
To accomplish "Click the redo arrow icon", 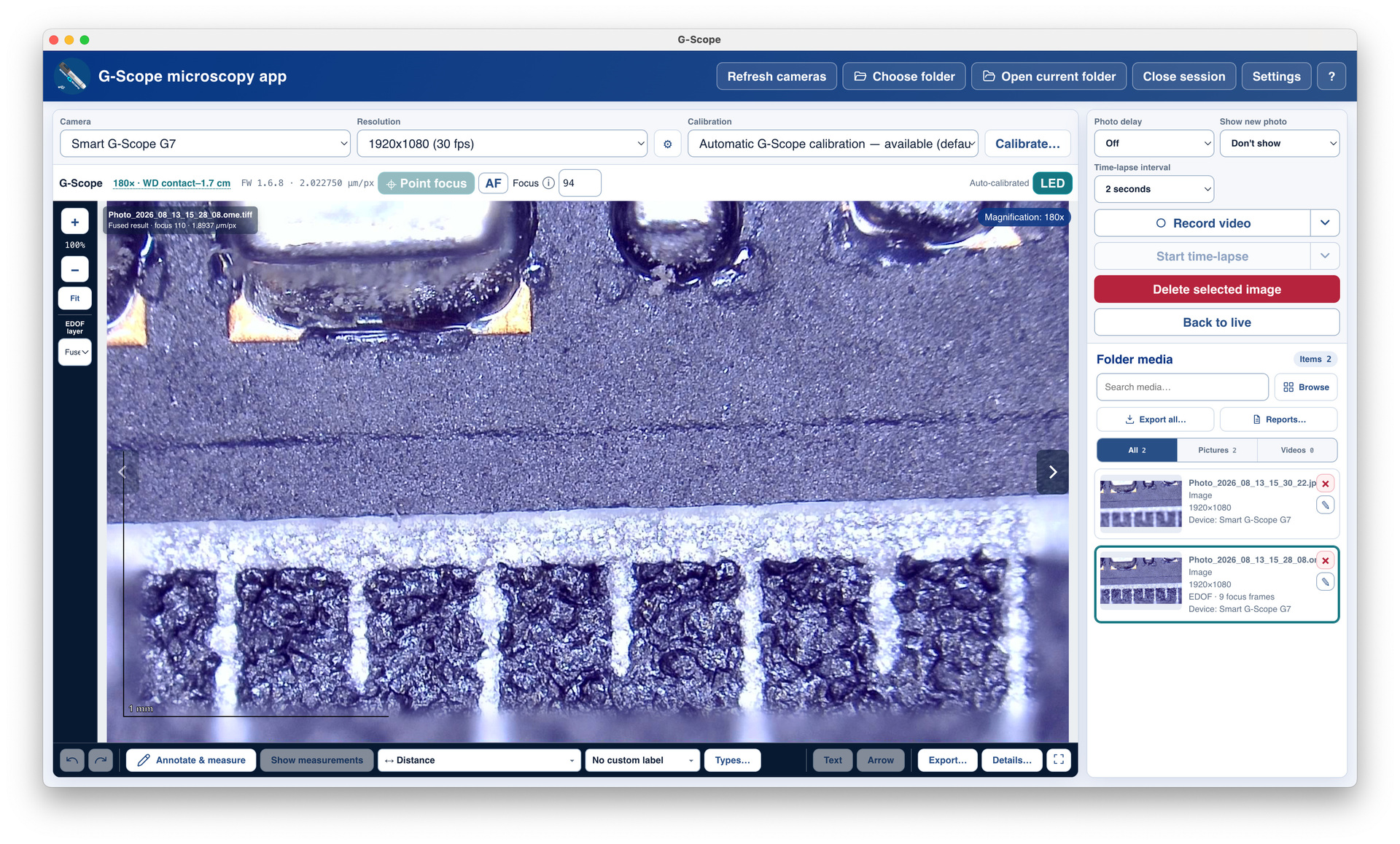I will [x=101, y=760].
